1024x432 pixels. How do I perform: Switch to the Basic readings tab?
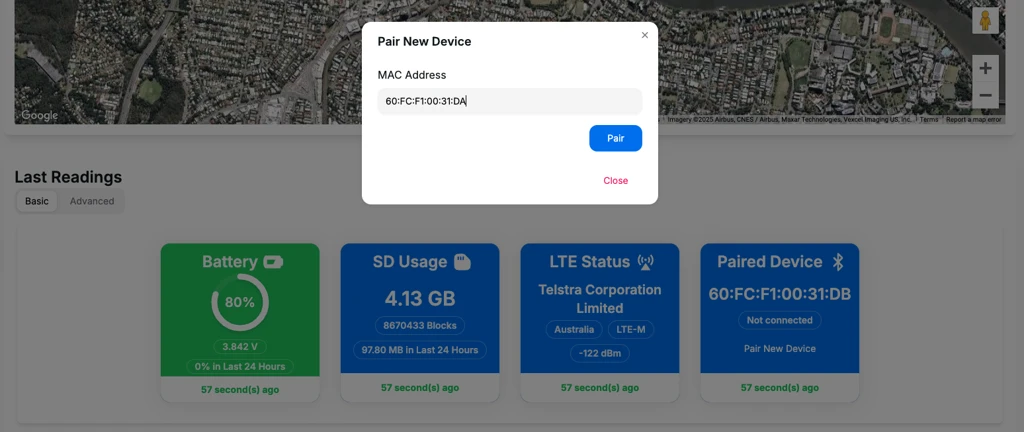coord(37,201)
